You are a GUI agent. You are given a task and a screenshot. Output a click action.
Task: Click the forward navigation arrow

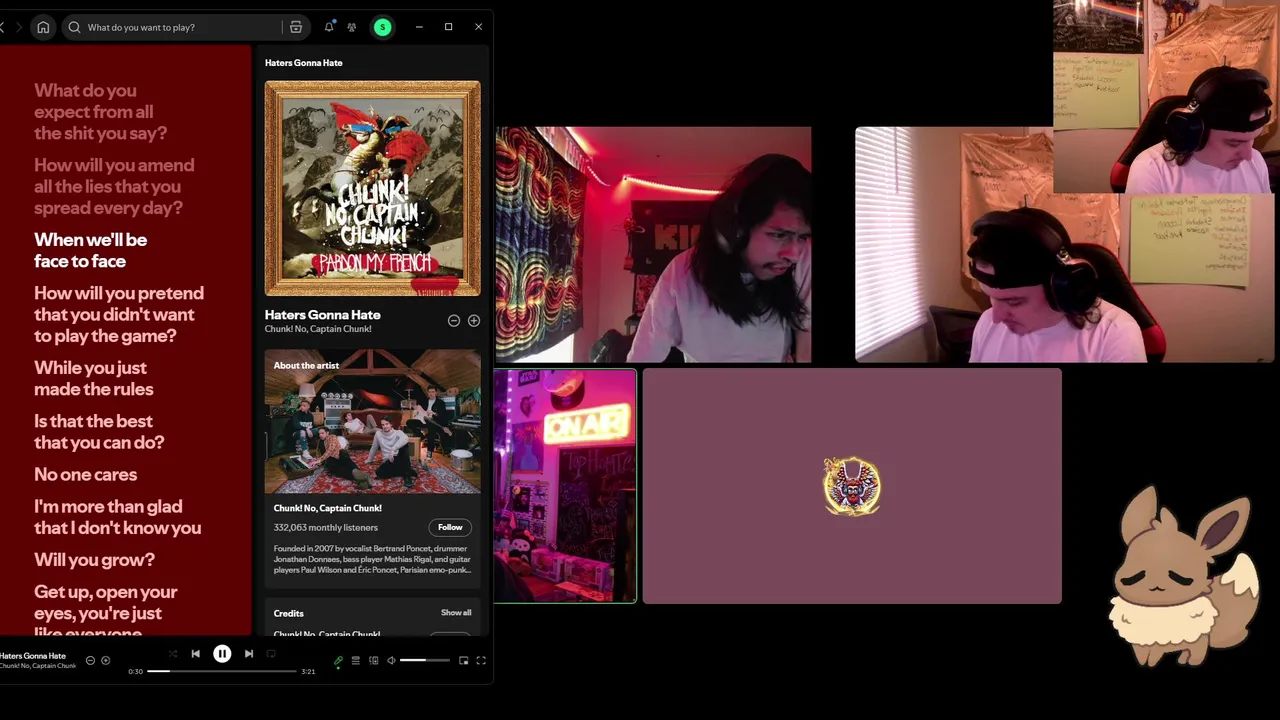click(x=18, y=27)
